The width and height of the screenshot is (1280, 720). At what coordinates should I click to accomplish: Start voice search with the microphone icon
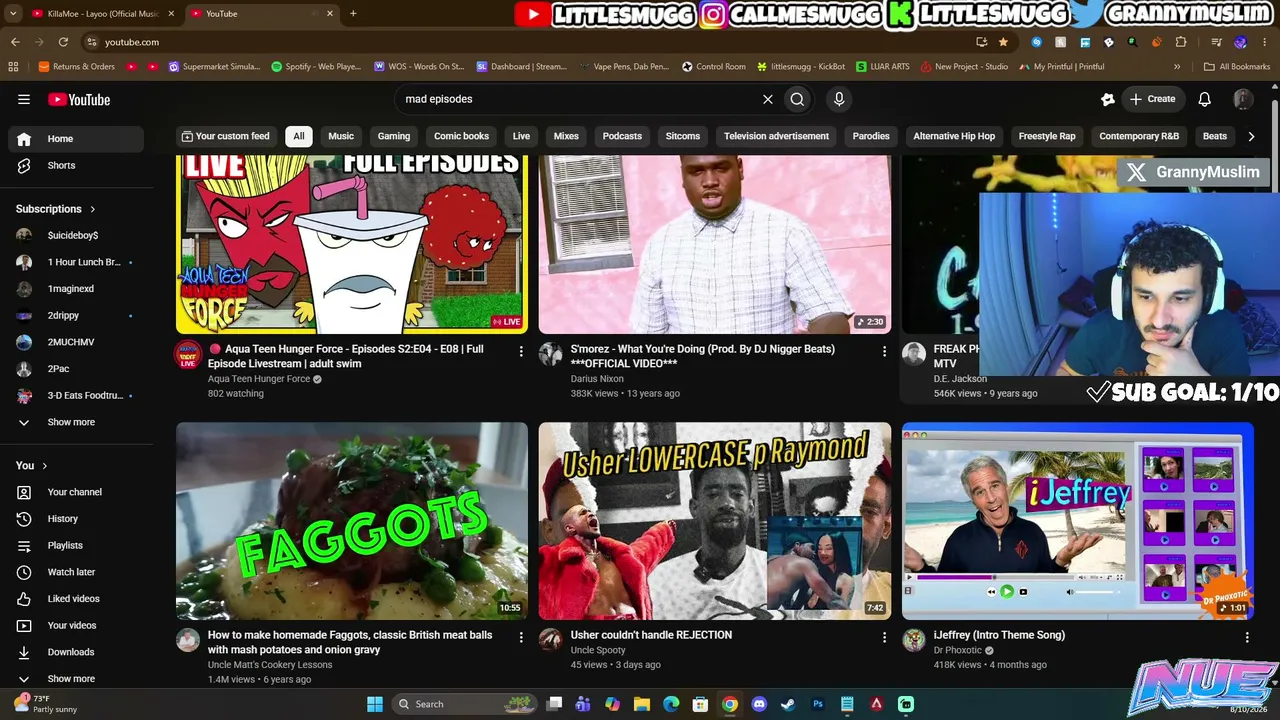[x=839, y=99]
